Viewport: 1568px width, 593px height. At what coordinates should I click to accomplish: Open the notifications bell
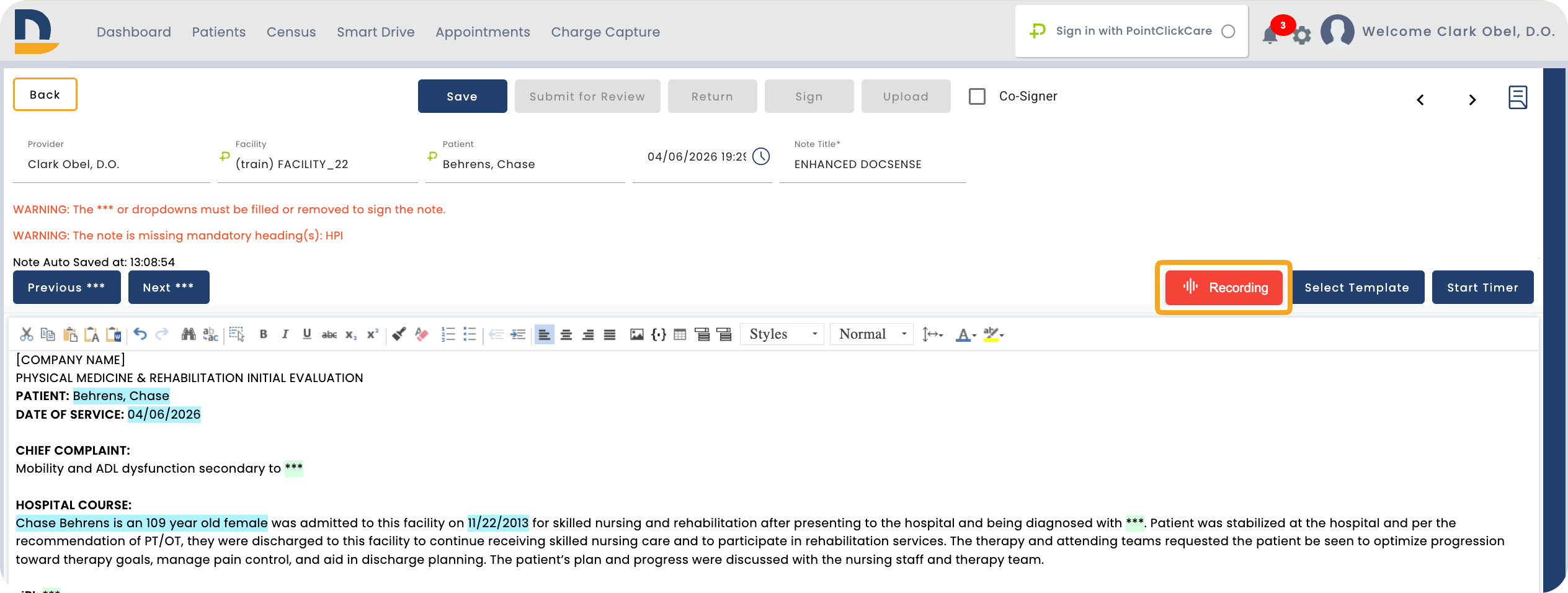[x=1270, y=35]
